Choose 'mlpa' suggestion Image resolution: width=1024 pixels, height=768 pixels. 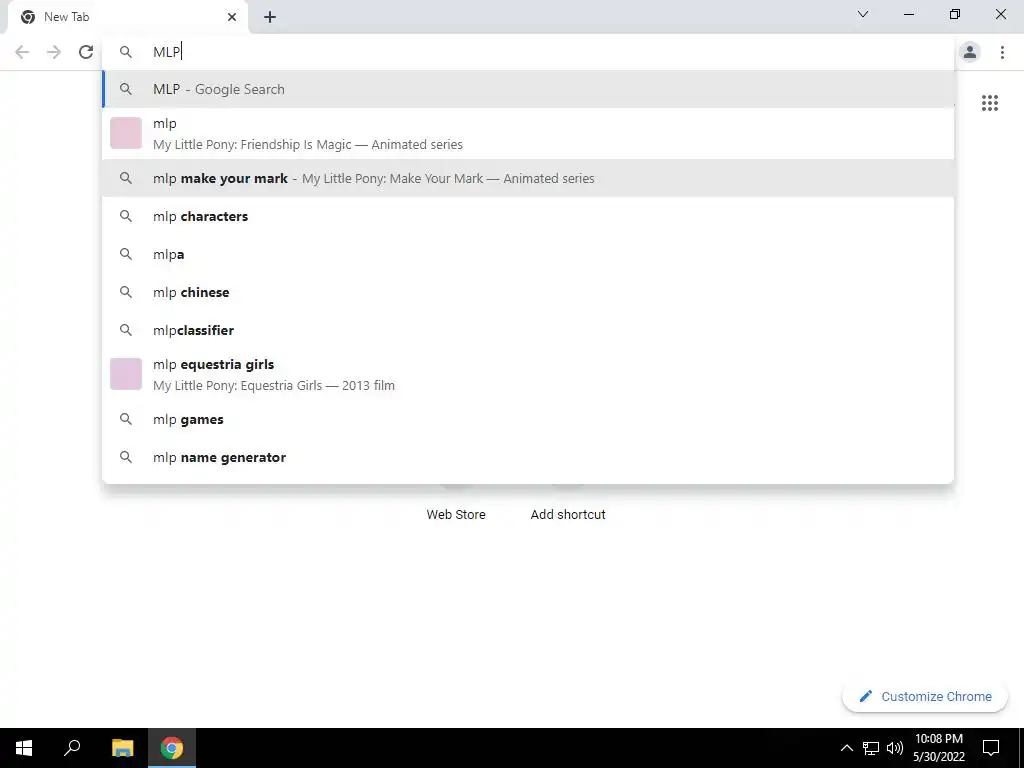(528, 254)
